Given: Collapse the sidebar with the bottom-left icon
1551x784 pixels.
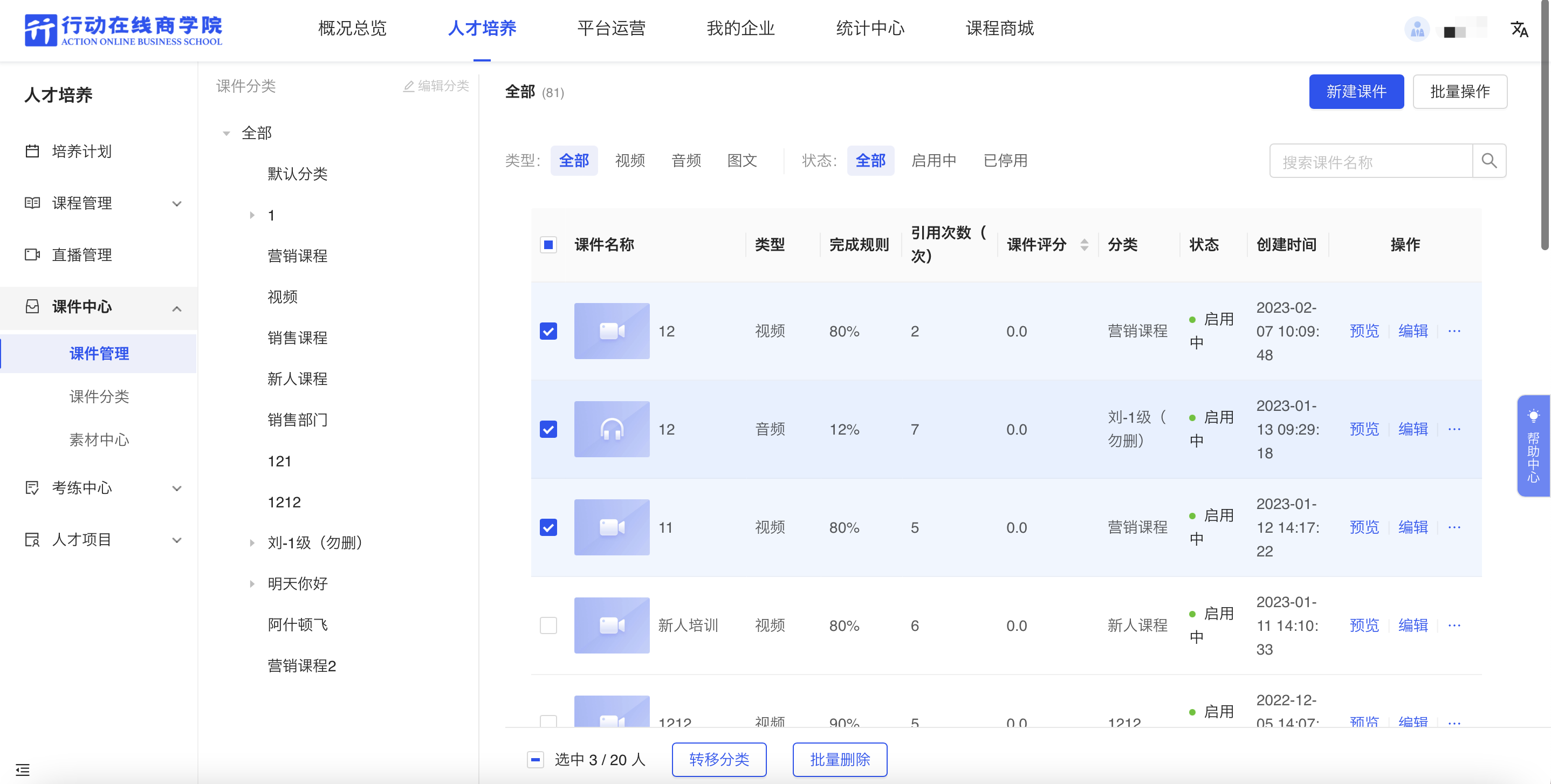Looking at the screenshot, I should click(x=23, y=769).
